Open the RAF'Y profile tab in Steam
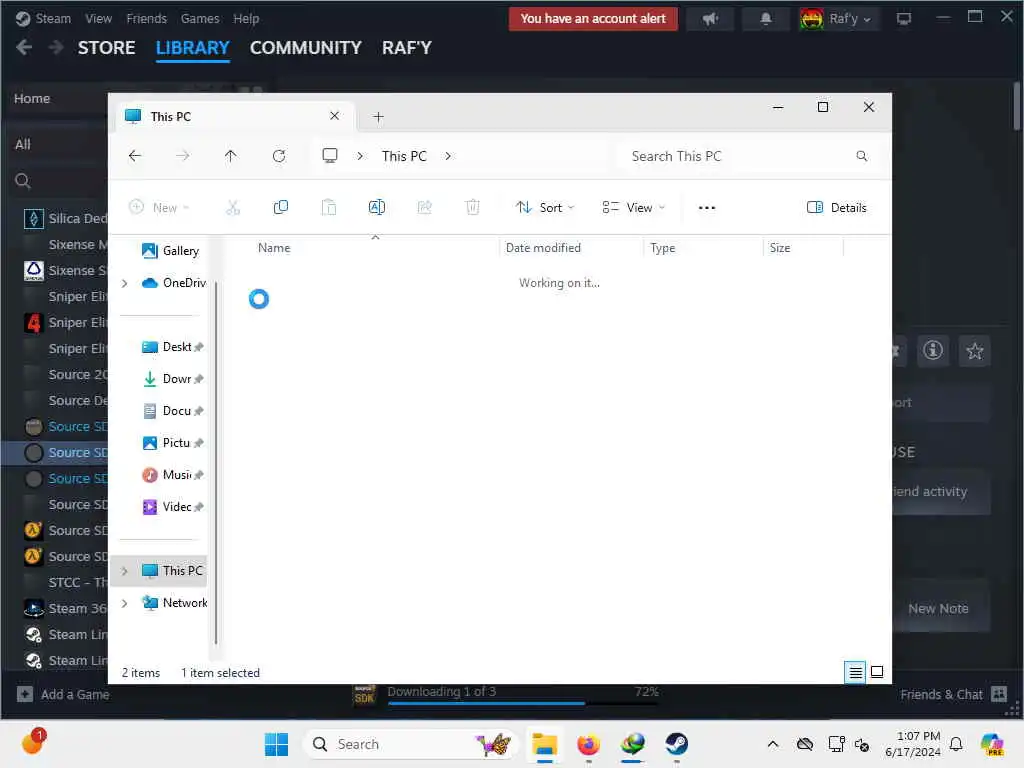Screen dimensions: 1024x768 click(x=407, y=48)
